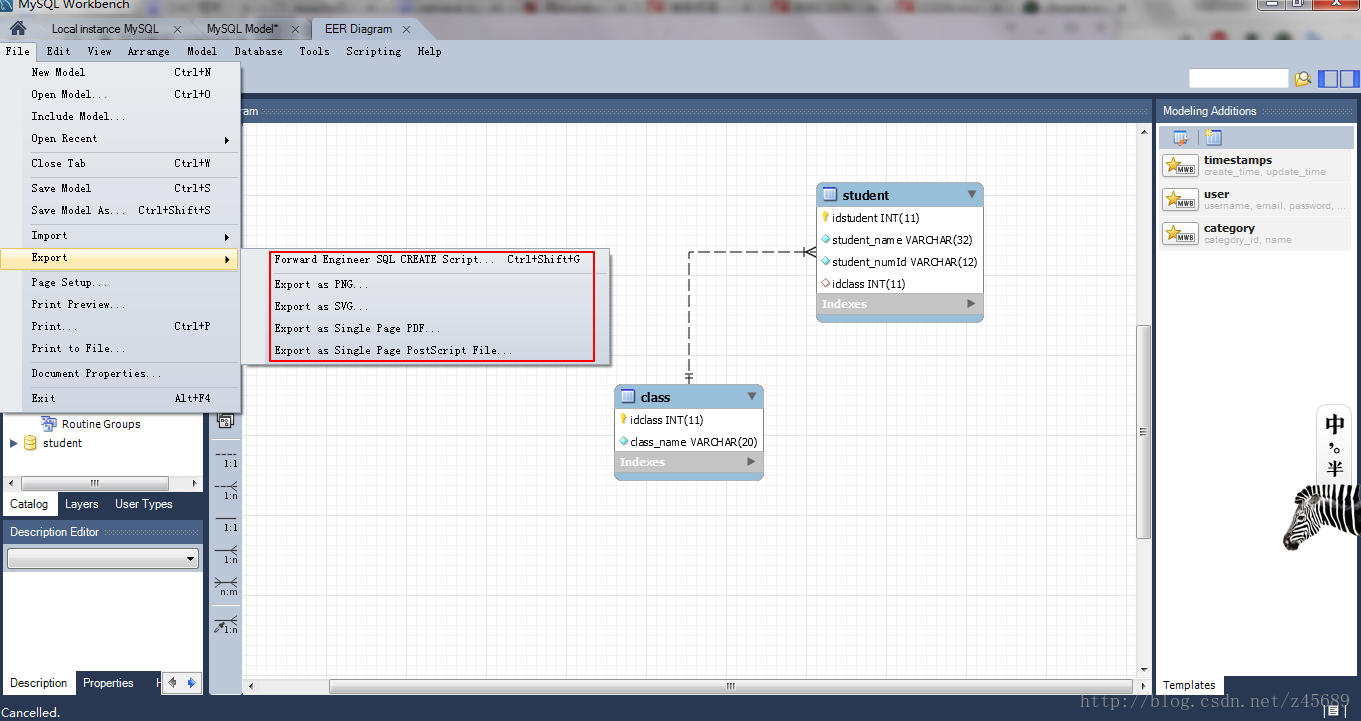Viewport: 1361px width, 721px height.
Task: Click the user MWB template icon
Action: click(x=1180, y=199)
